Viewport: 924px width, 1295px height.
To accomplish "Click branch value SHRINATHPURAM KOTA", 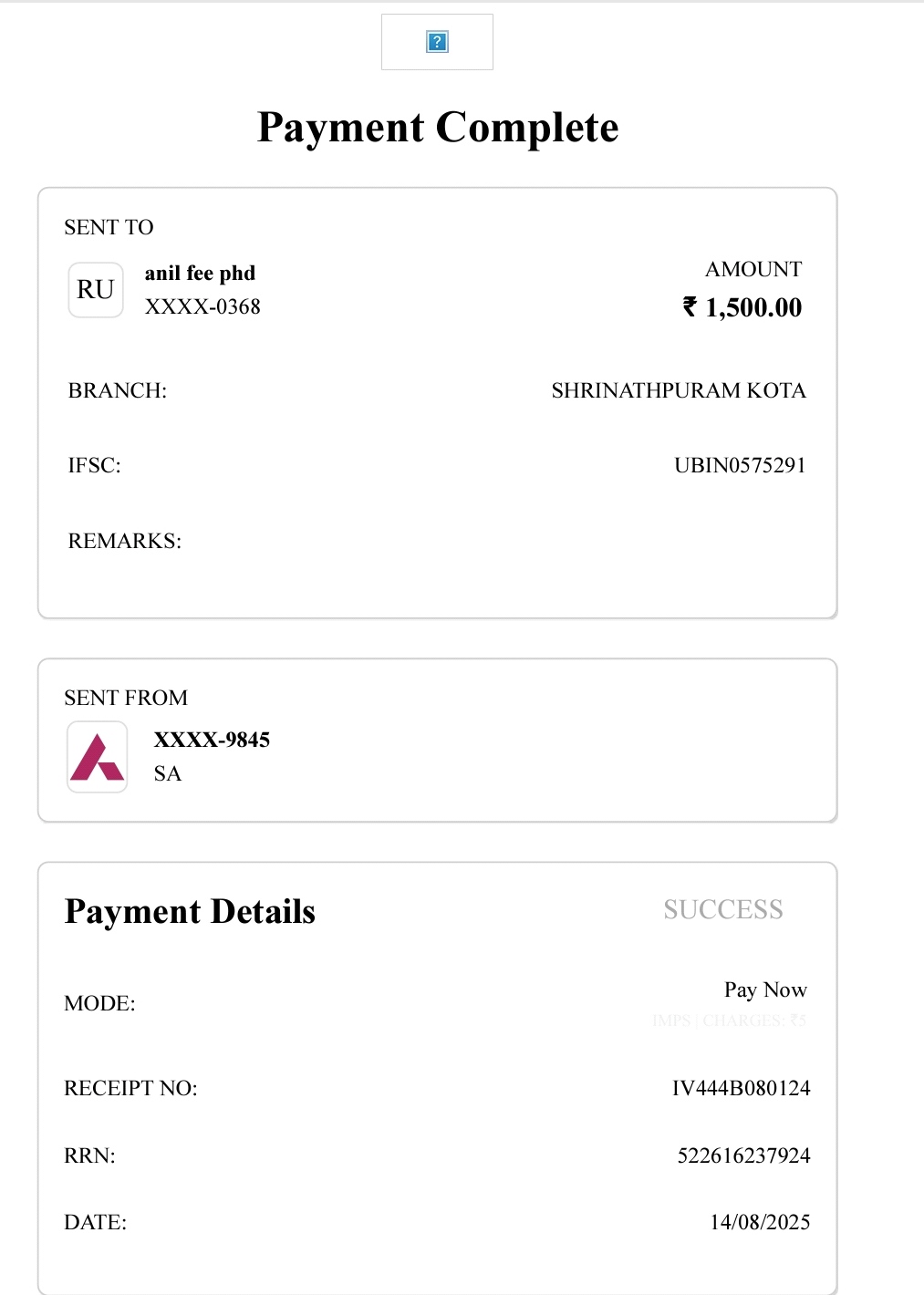I will (679, 391).
